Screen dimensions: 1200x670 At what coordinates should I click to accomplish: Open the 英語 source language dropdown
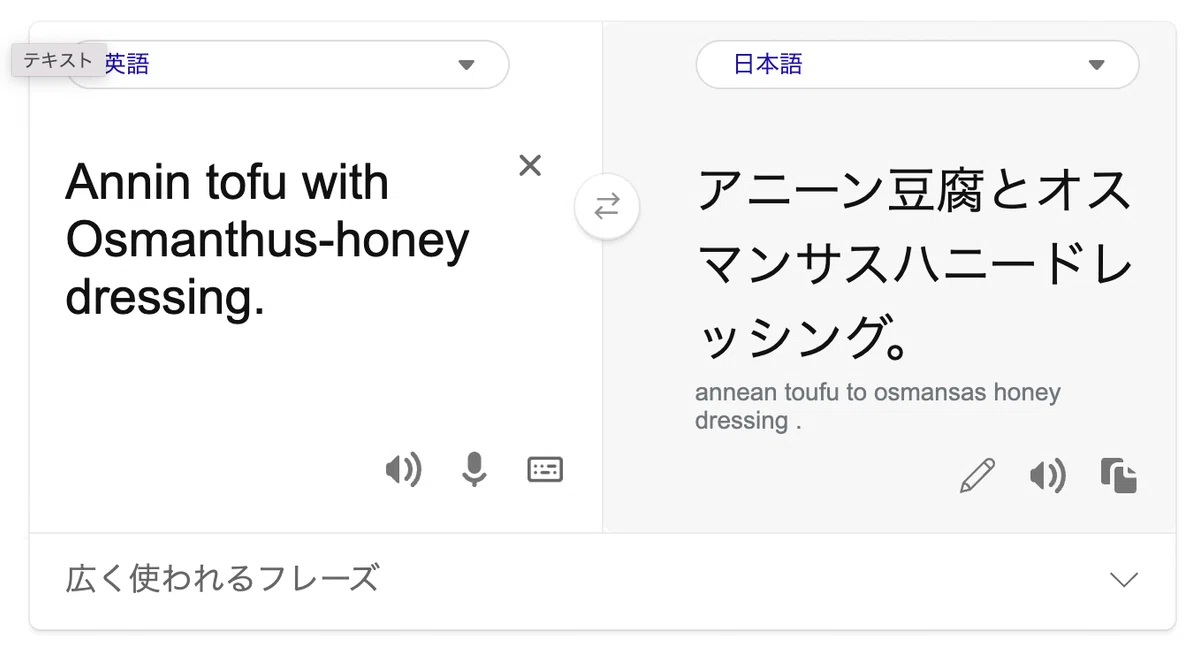288,65
